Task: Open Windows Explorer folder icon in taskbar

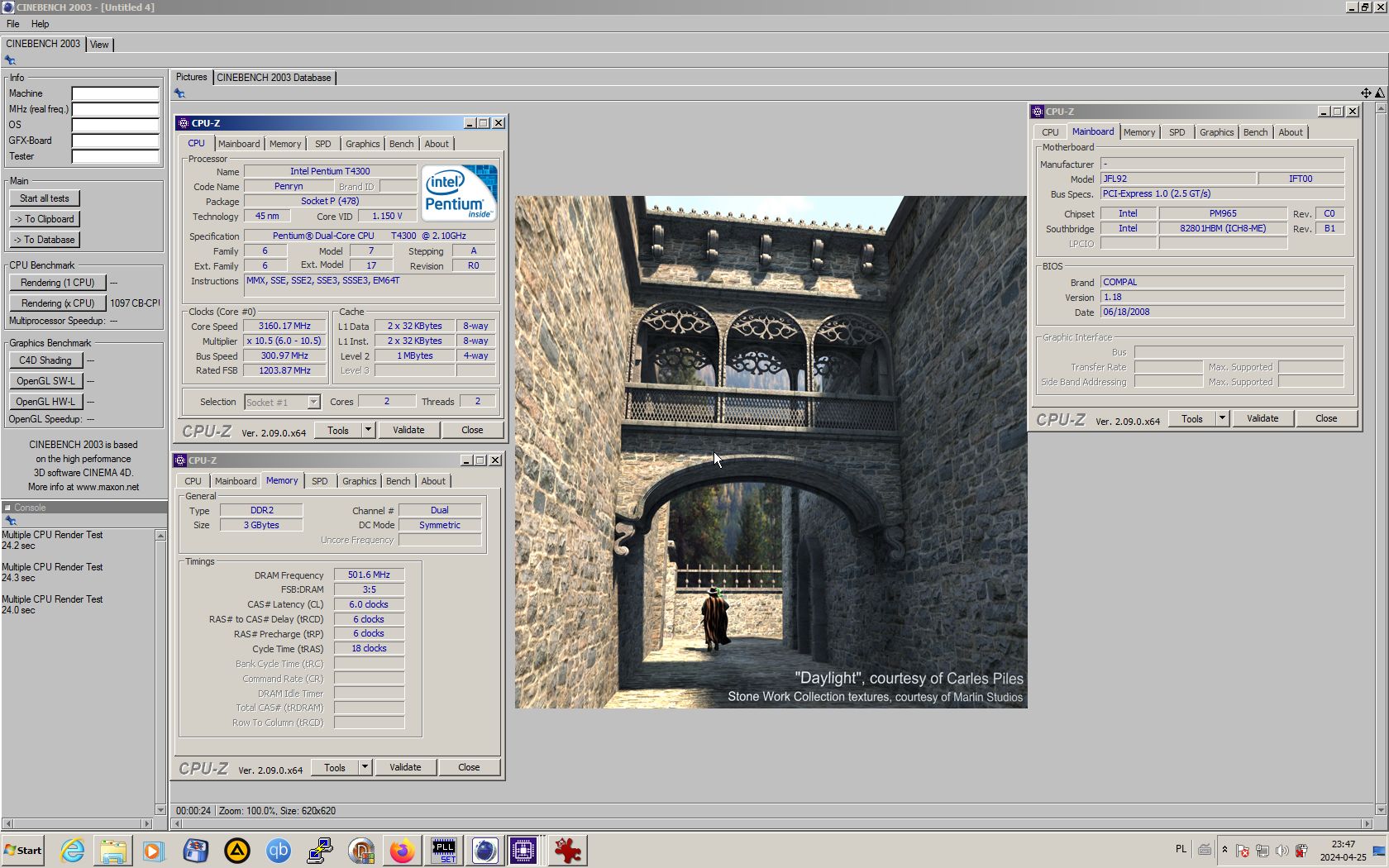Action: point(113,850)
